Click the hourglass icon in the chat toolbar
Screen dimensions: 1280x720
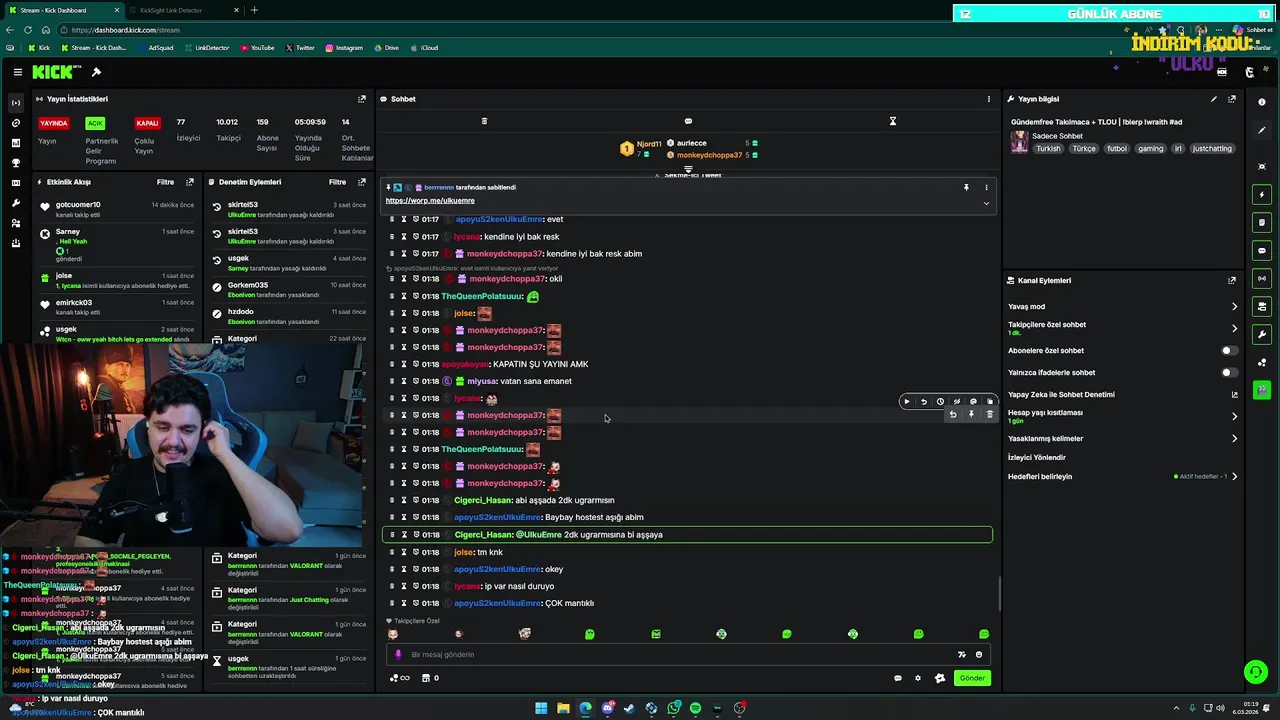click(893, 121)
